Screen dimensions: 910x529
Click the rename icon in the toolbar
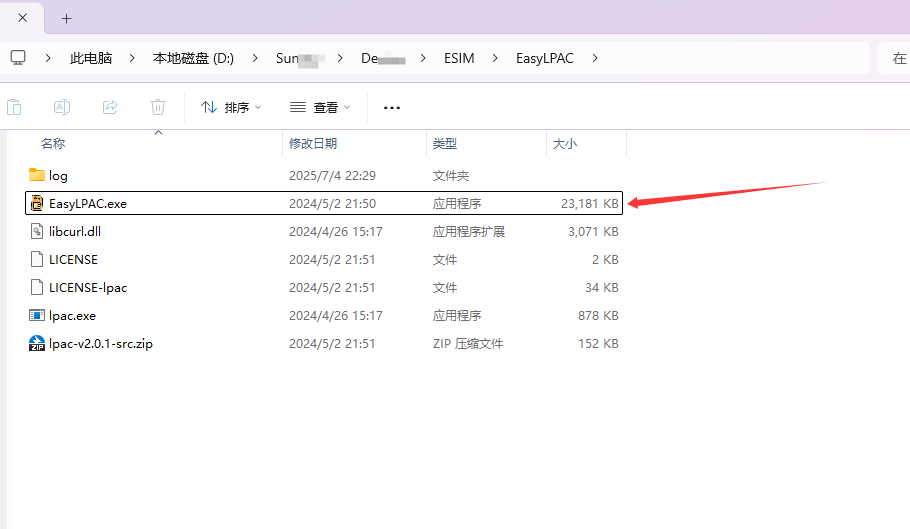pos(62,107)
